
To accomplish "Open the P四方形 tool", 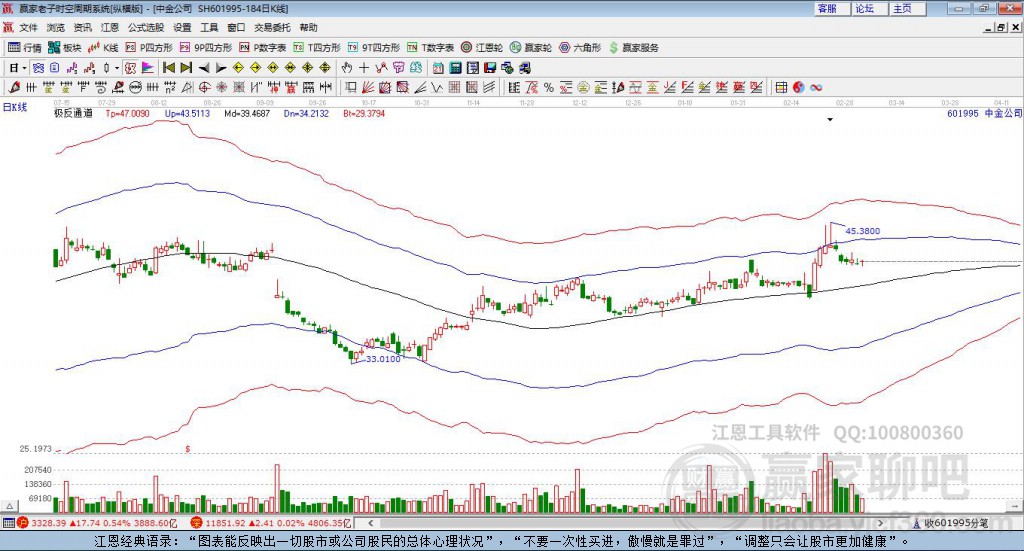I will click(149, 48).
